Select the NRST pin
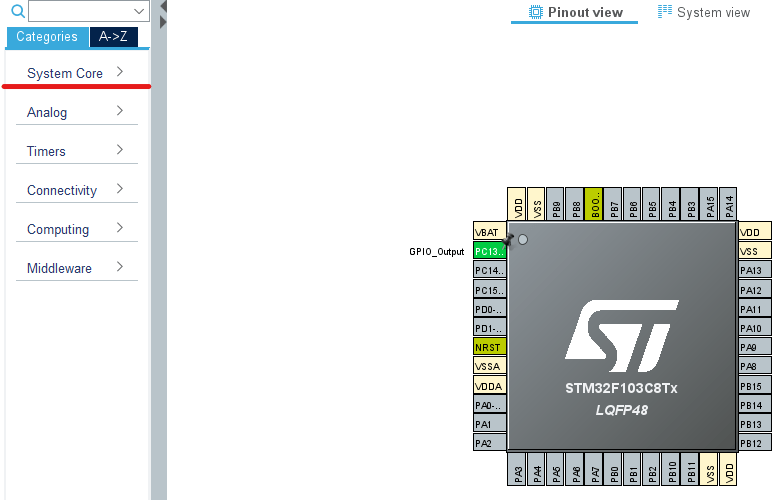This screenshot has width=784, height=500. point(490,346)
